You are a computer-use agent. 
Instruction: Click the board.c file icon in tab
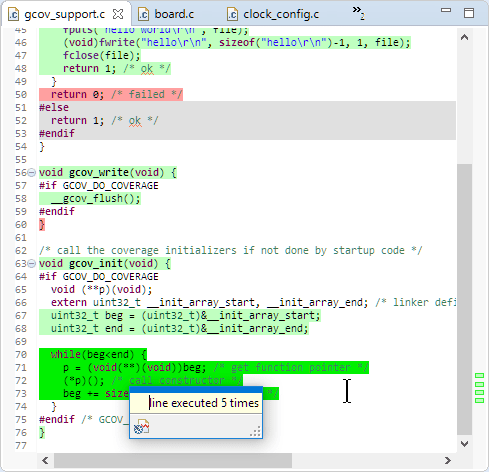[x=143, y=15]
